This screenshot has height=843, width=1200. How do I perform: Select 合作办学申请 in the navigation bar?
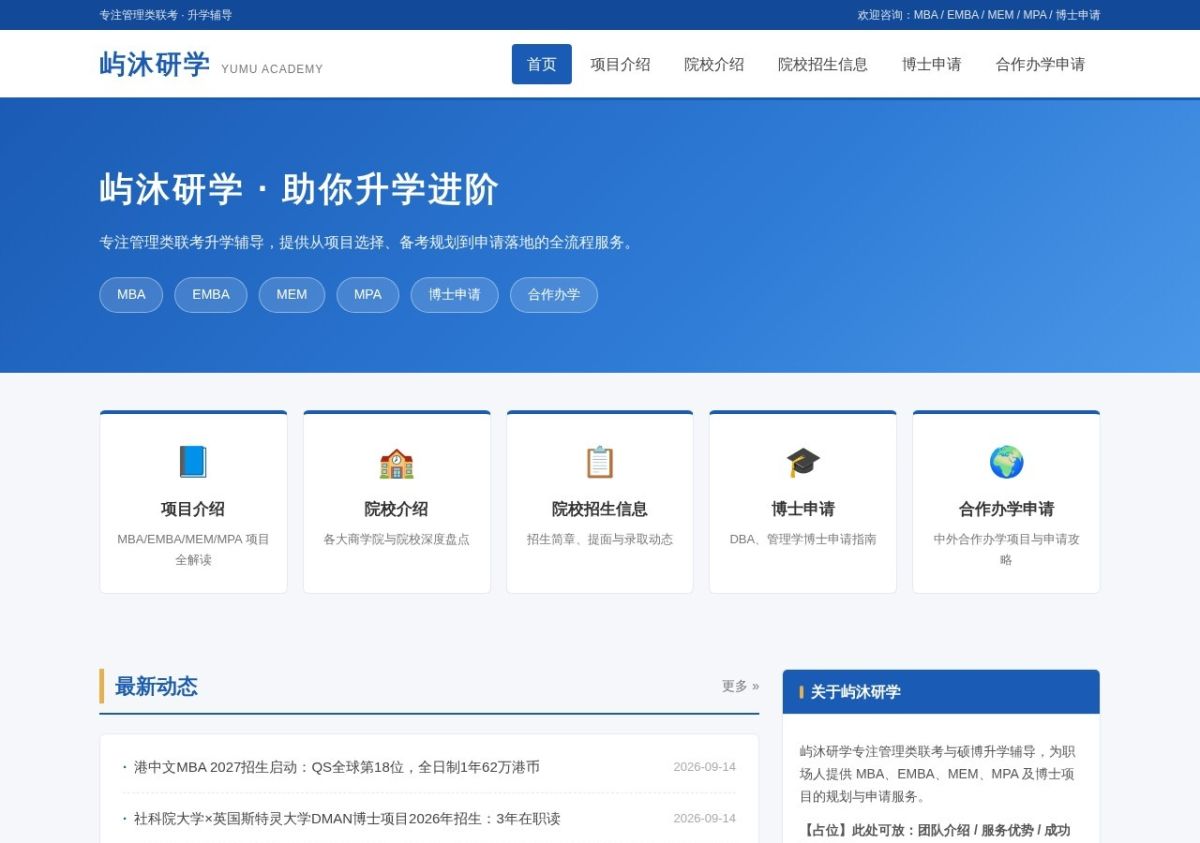1040,64
